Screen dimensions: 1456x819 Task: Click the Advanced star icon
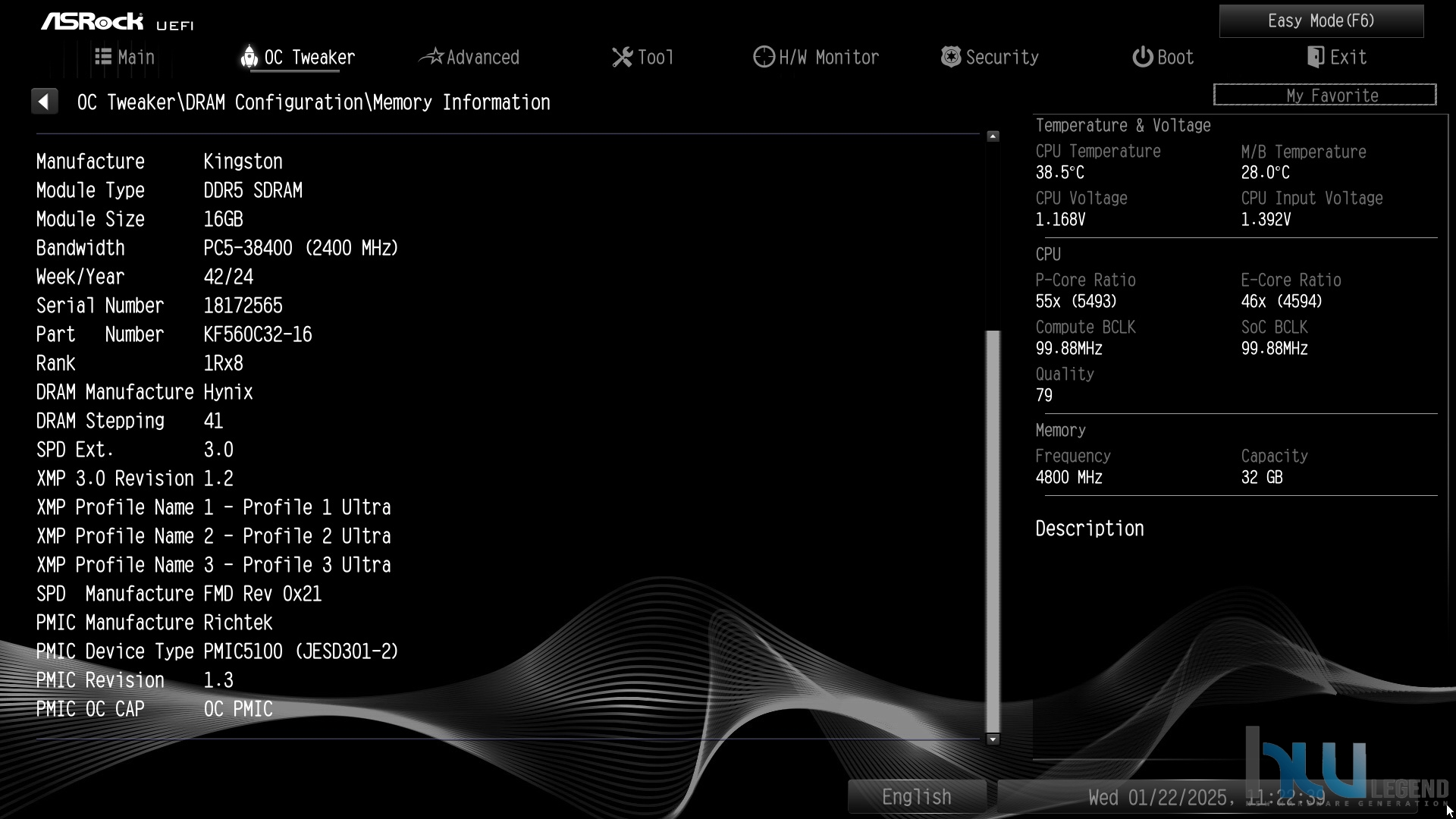[431, 57]
